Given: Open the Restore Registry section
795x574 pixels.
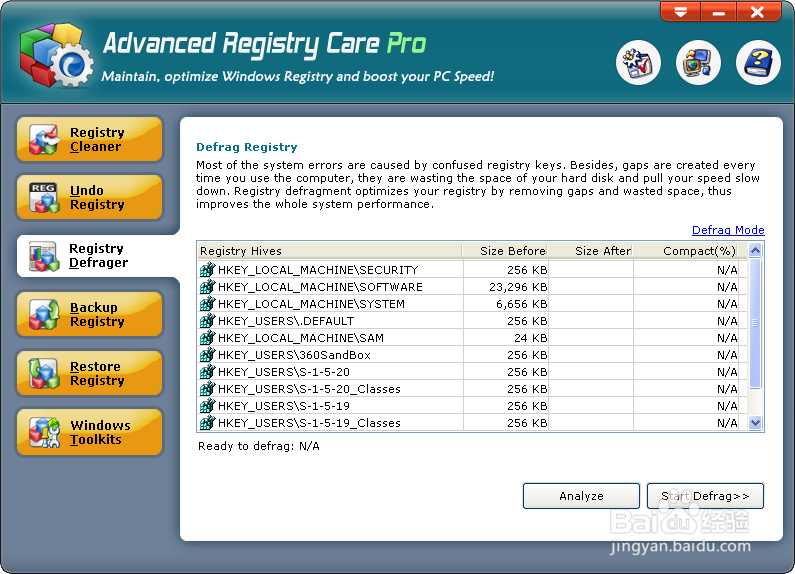Looking at the screenshot, I should pos(90,373).
